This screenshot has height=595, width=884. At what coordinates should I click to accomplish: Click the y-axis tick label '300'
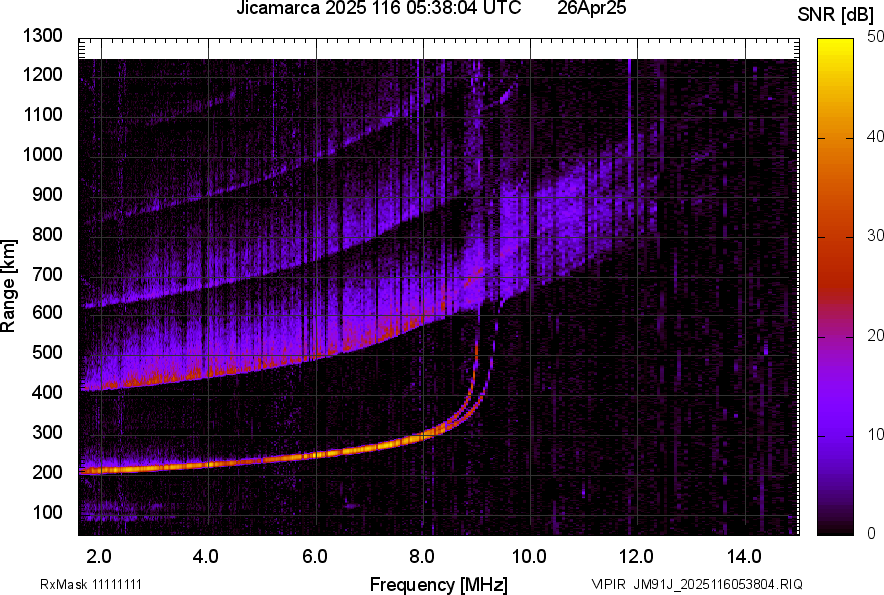coord(47,432)
